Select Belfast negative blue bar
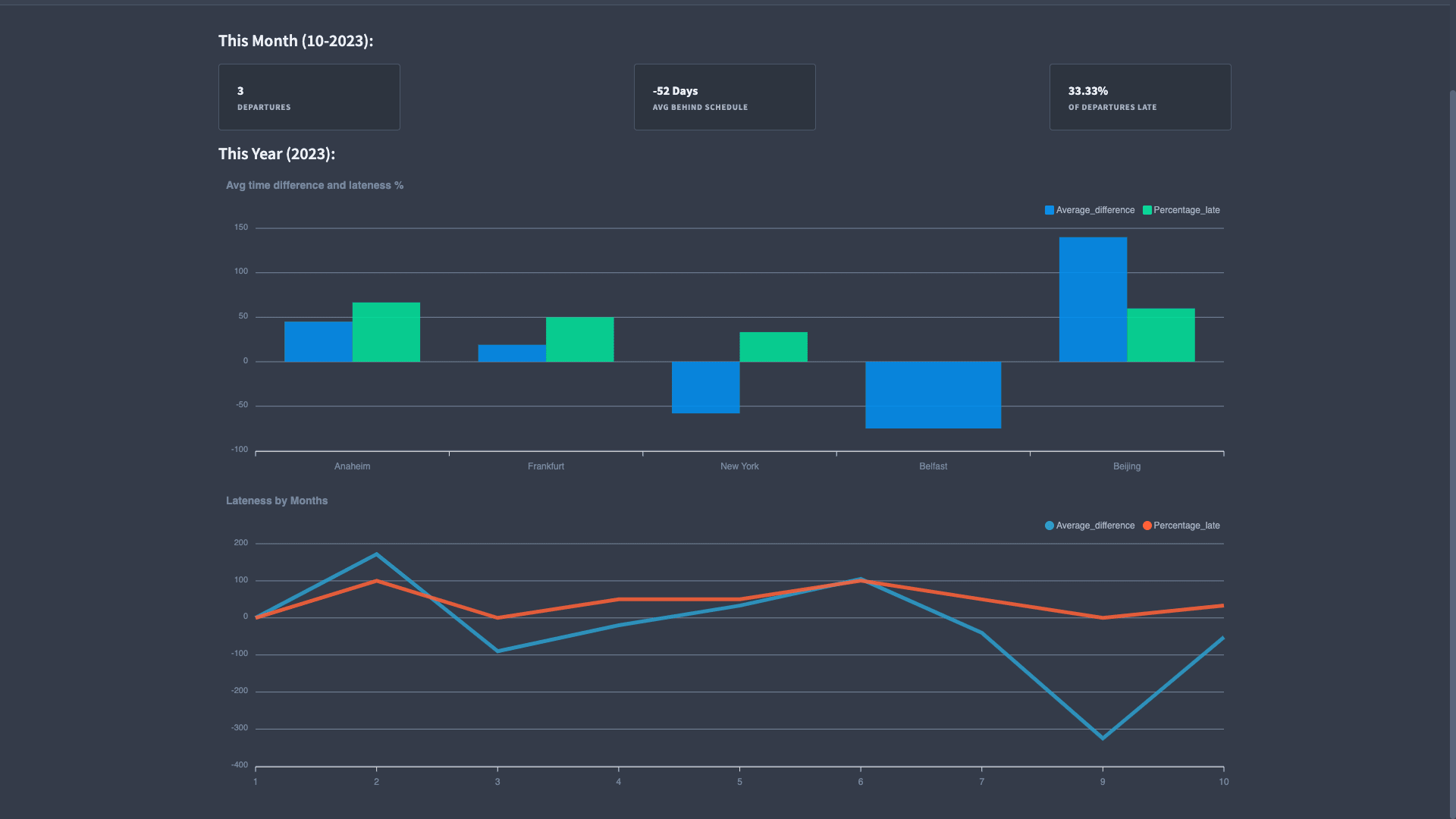 [934, 395]
